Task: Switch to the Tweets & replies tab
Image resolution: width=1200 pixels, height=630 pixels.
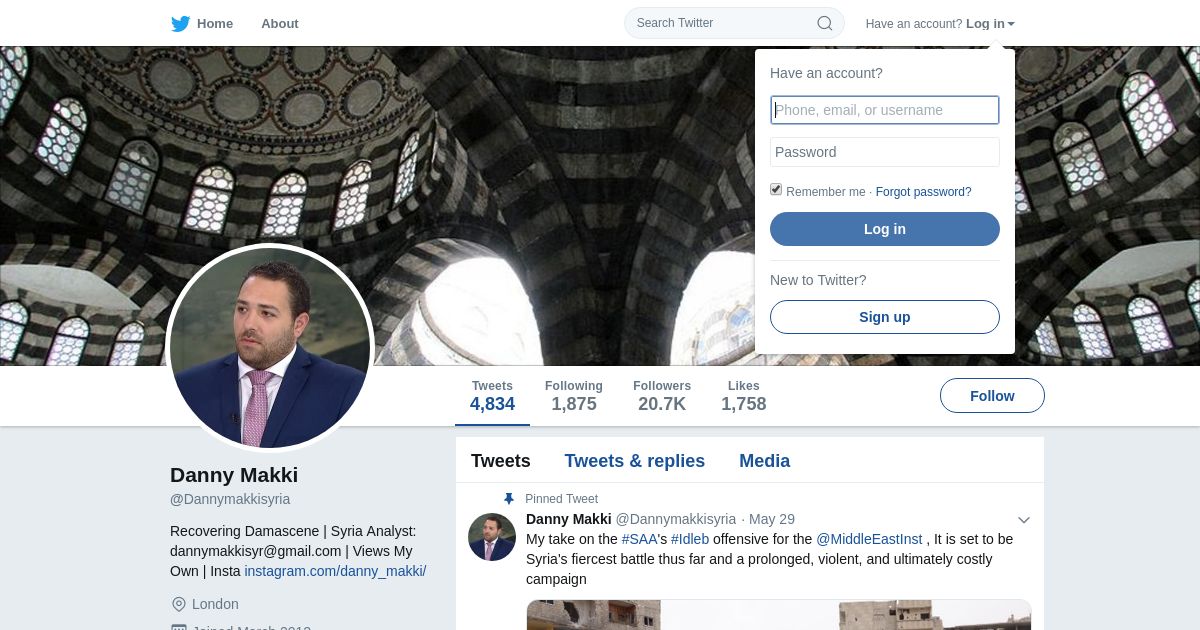Action: (634, 461)
